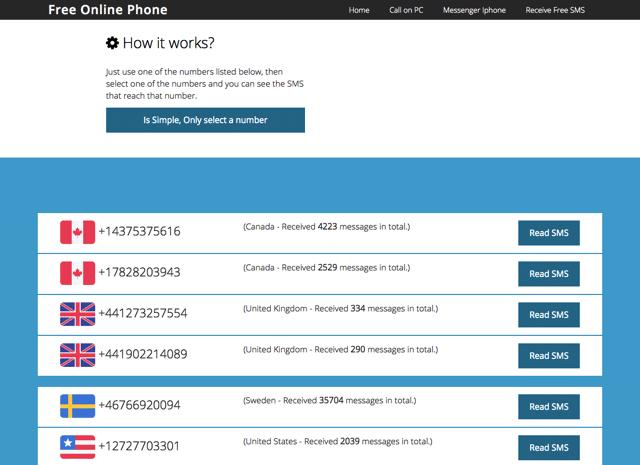
Task: Go to Call on PC page
Action: (x=406, y=10)
